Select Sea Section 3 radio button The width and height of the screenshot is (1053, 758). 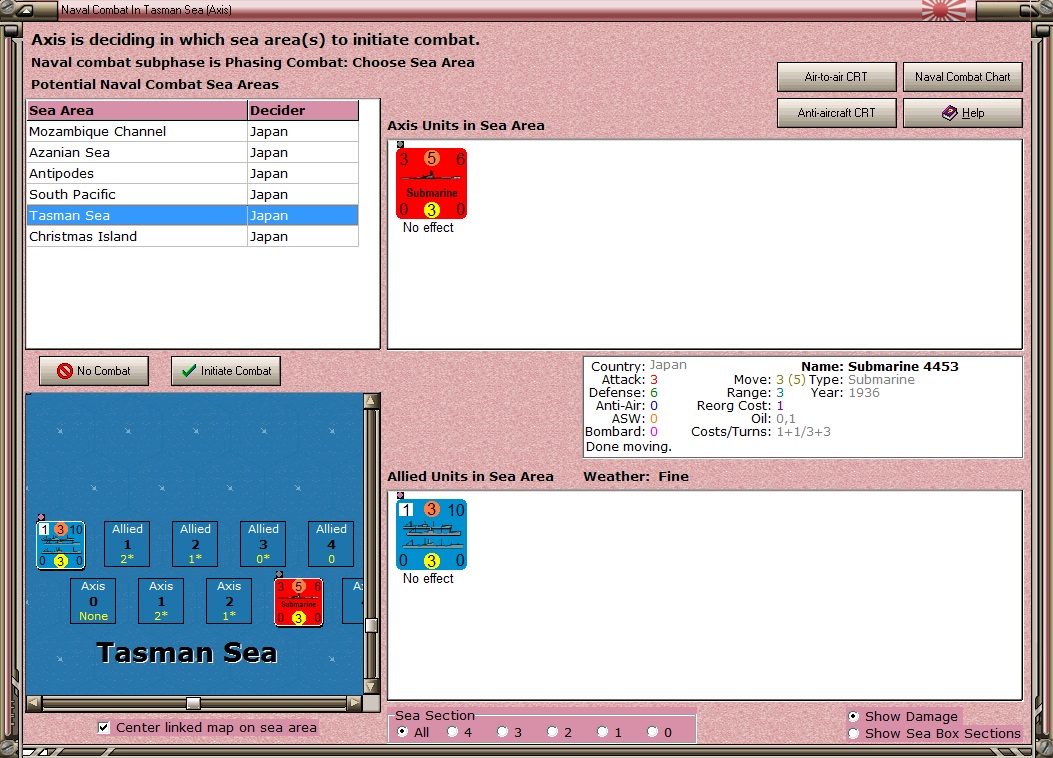[502, 732]
